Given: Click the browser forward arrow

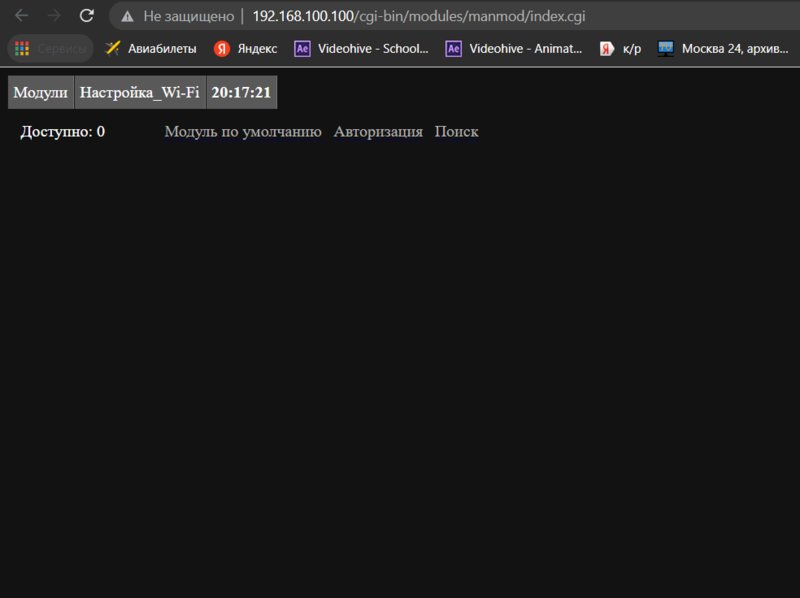Looking at the screenshot, I should [54, 16].
